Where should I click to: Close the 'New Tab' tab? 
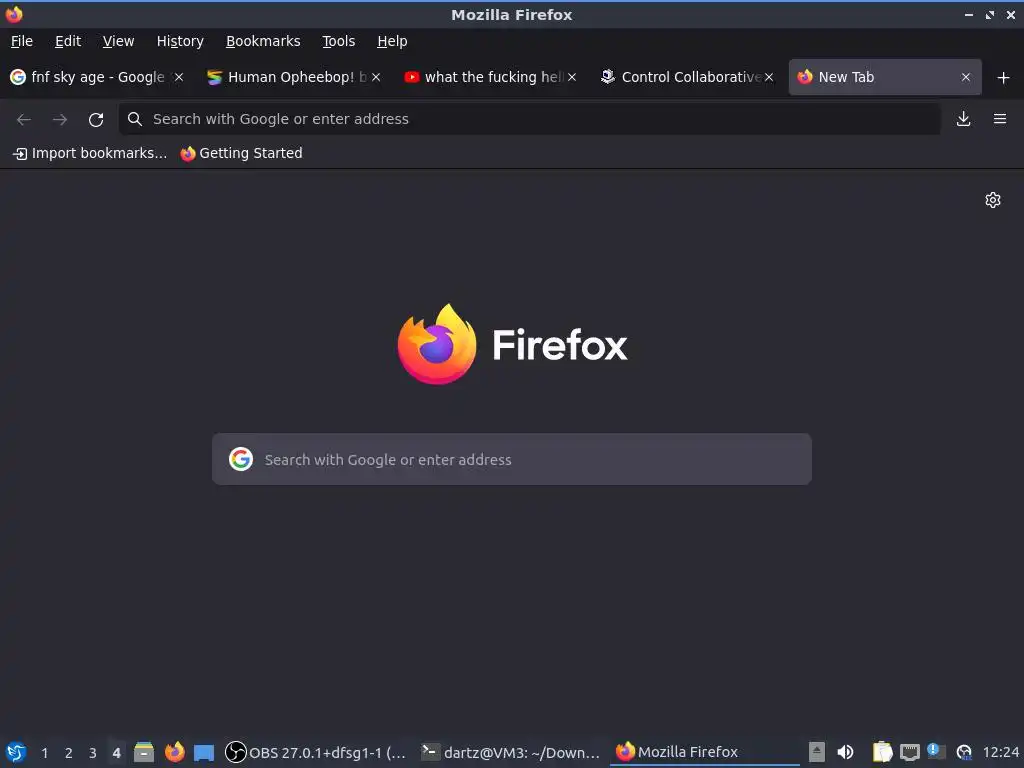[966, 77]
